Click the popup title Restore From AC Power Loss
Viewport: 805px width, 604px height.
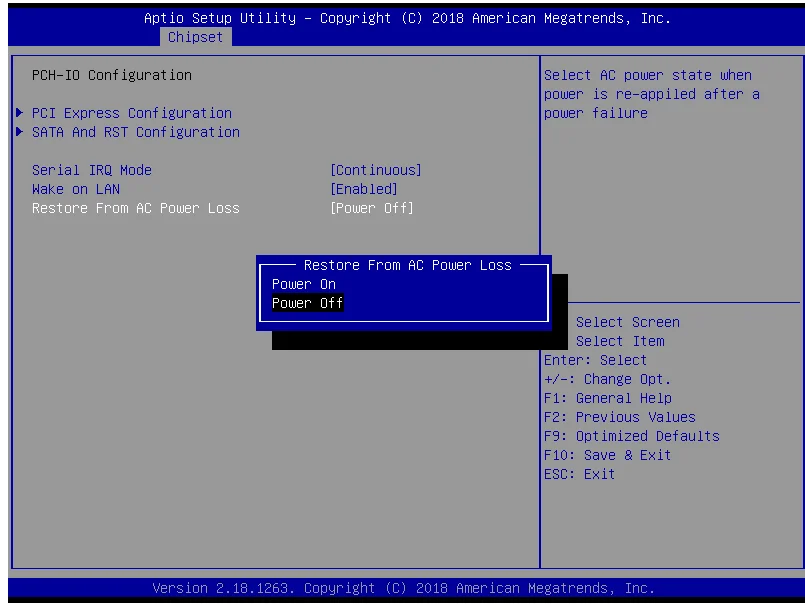click(x=408, y=265)
